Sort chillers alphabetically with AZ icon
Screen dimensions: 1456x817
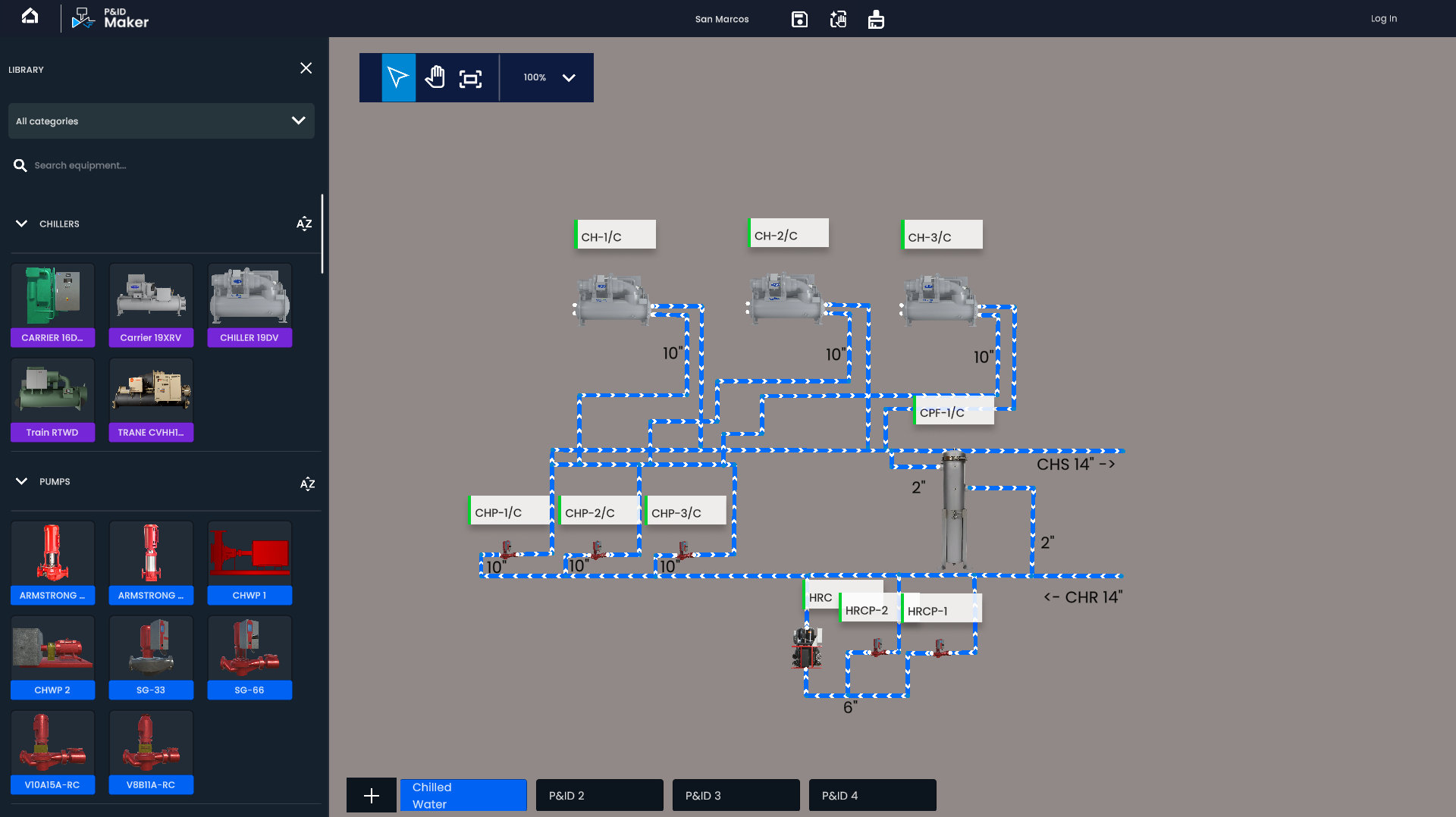304,224
